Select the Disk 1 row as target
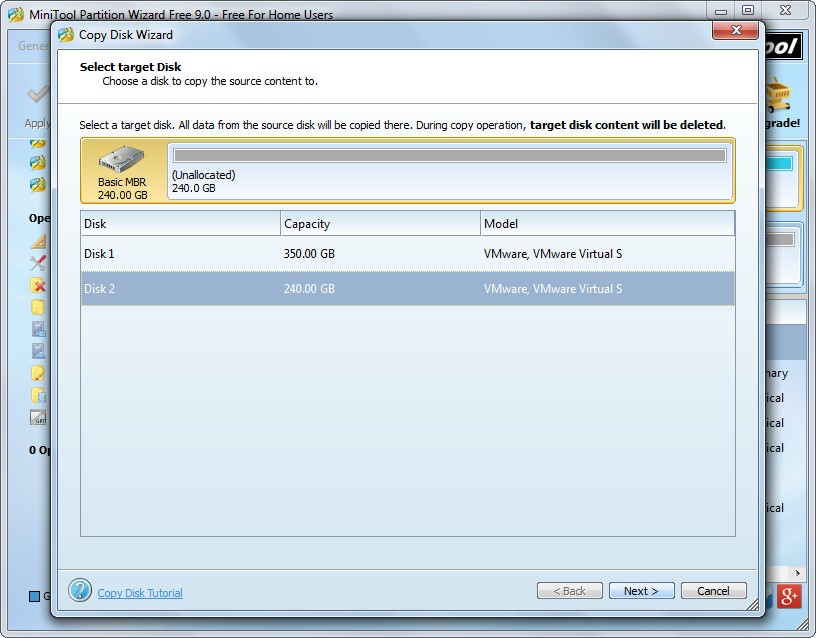Viewport: 816px width, 638px height. pyautogui.click(x=407, y=254)
